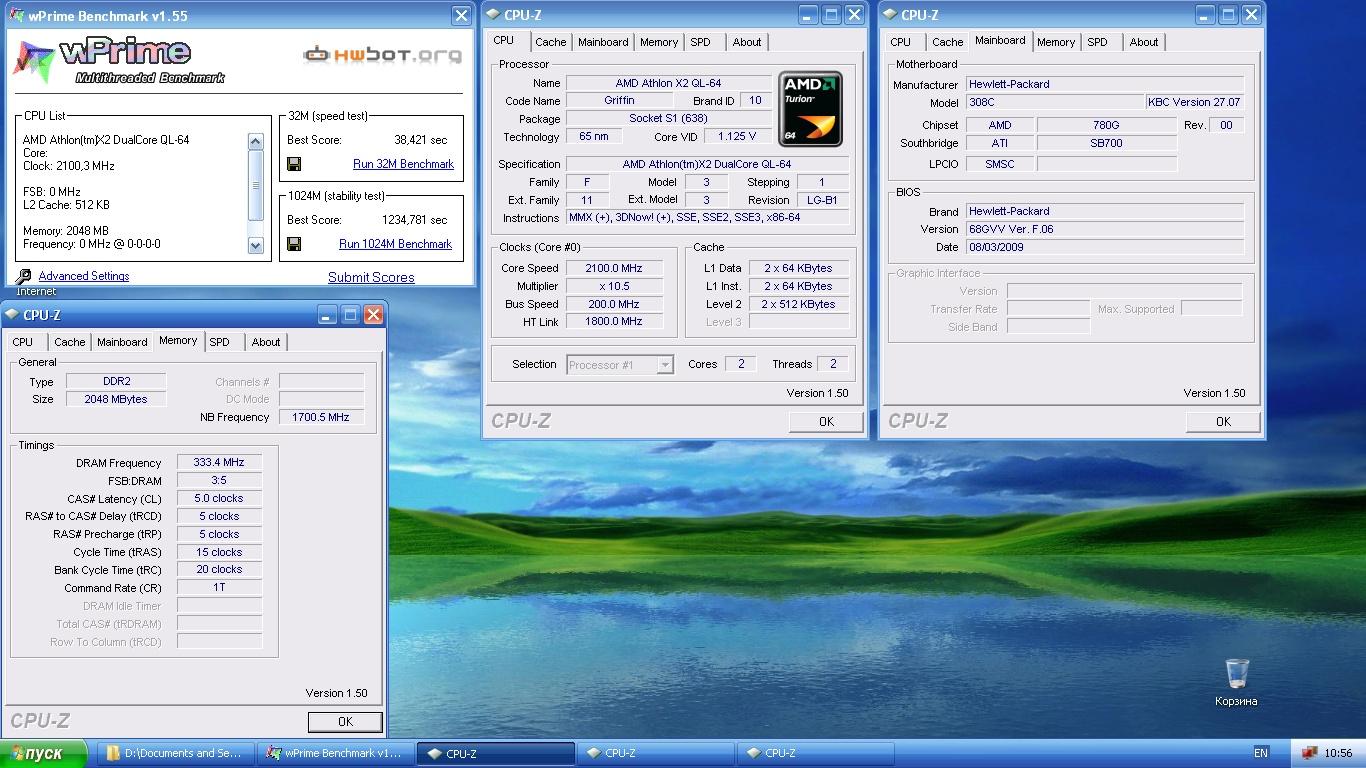Click HT Link 1800.0 MHz value
The width and height of the screenshot is (1366, 768).
tap(614, 322)
